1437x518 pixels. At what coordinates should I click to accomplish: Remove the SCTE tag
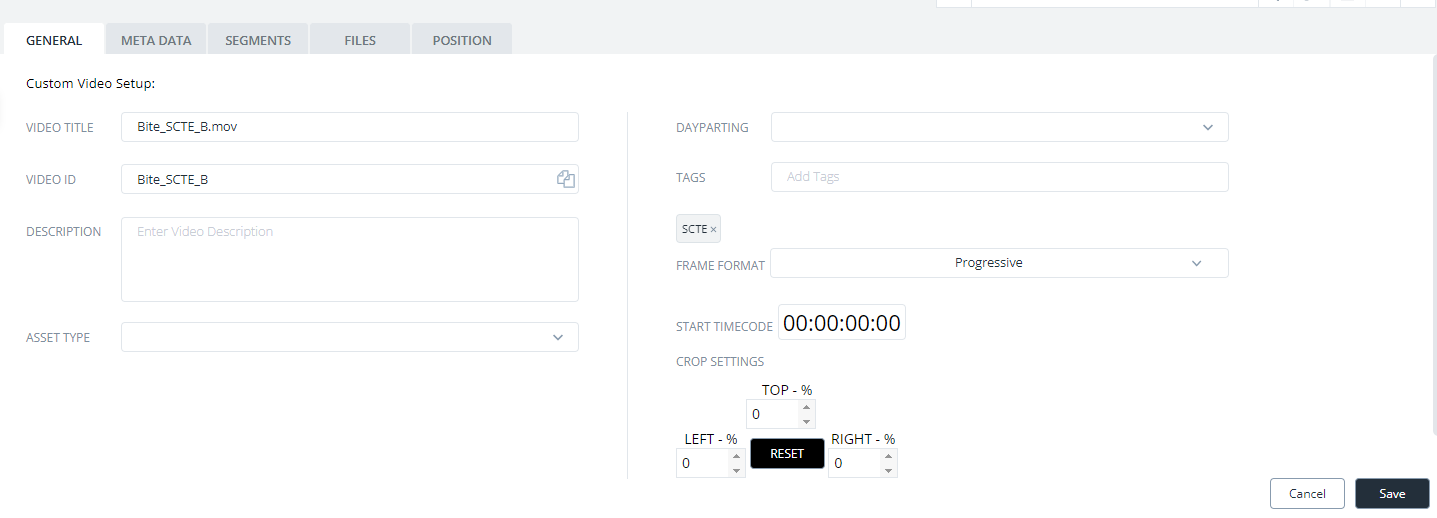pos(713,230)
